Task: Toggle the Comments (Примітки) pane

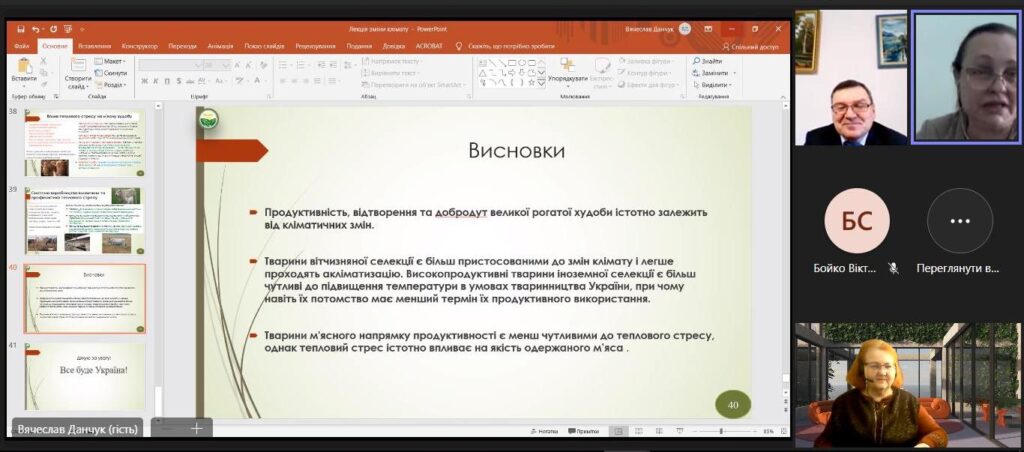Action: (582, 431)
